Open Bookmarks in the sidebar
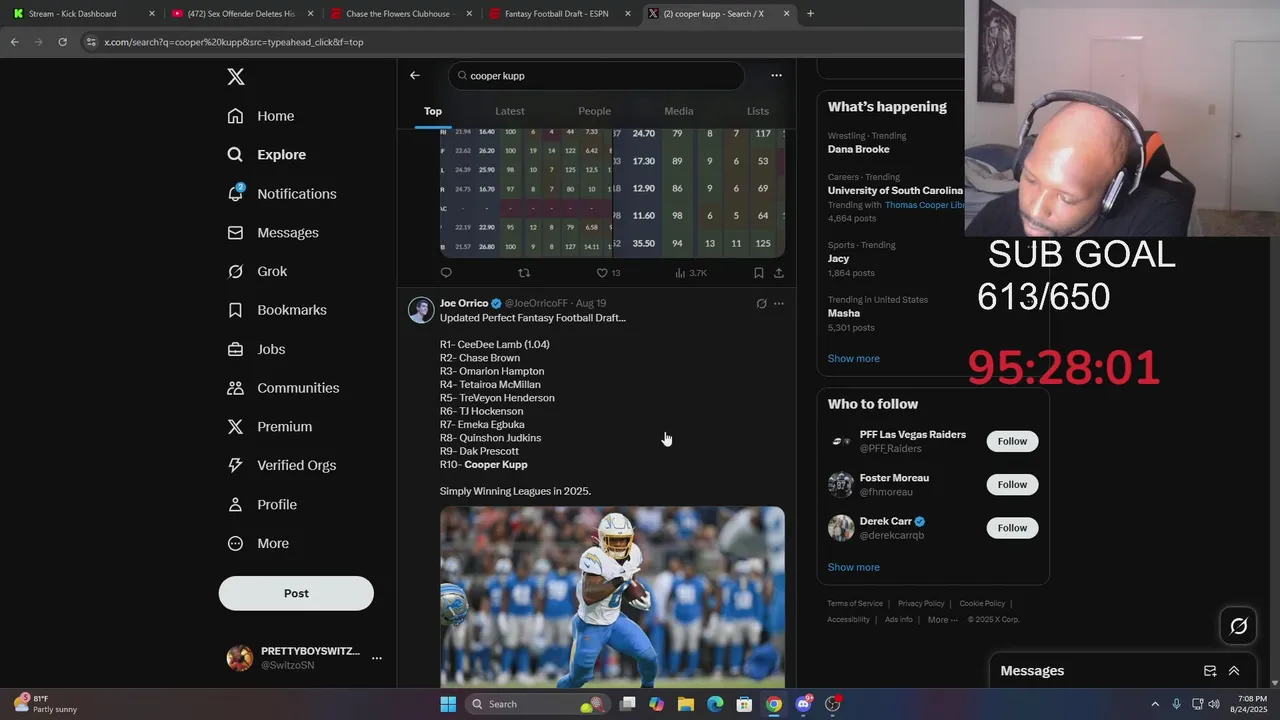1280x720 pixels. [277, 310]
